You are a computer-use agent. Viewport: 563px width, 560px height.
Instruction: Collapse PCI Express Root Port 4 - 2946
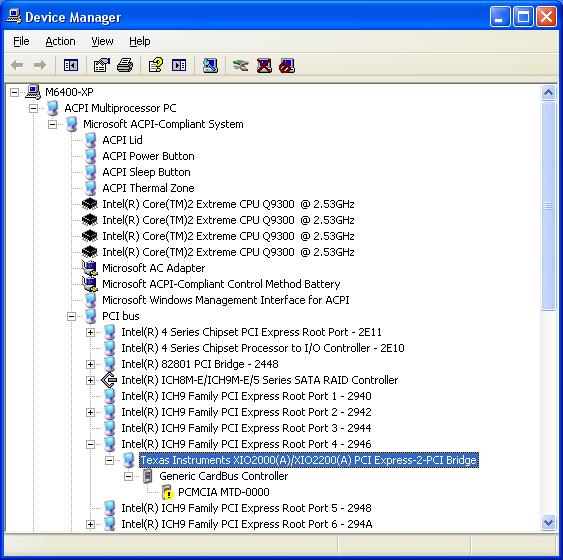click(x=90, y=444)
